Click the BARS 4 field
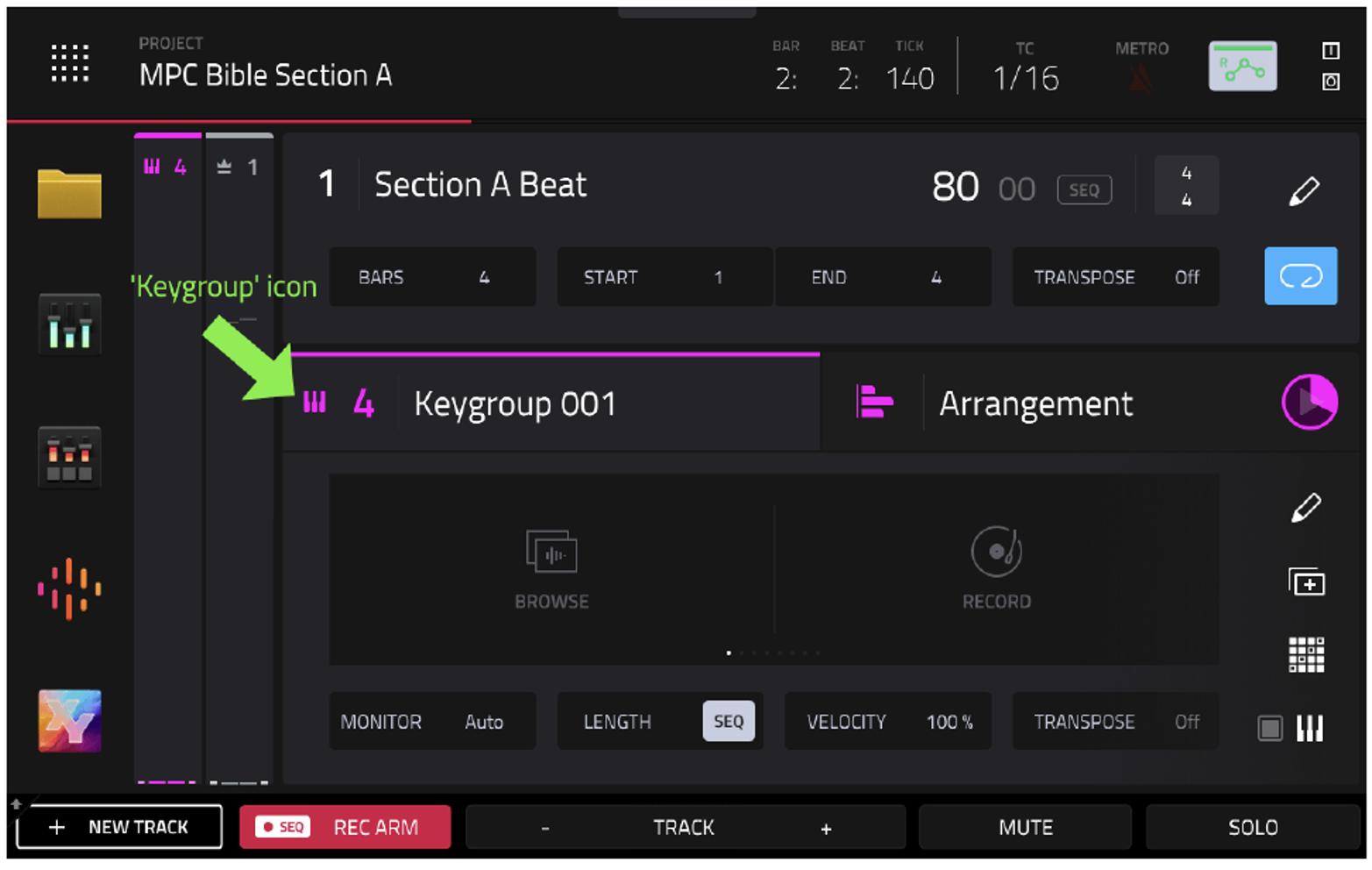 [x=432, y=276]
